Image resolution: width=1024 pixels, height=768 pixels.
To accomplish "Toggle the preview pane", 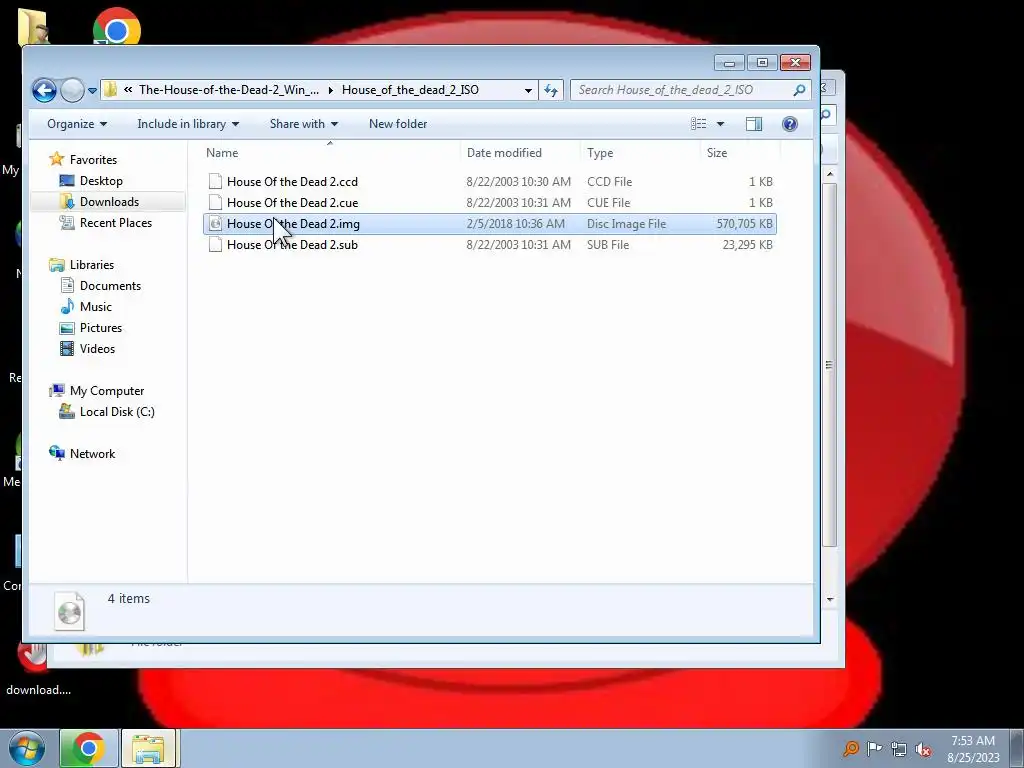I will click(754, 124).
